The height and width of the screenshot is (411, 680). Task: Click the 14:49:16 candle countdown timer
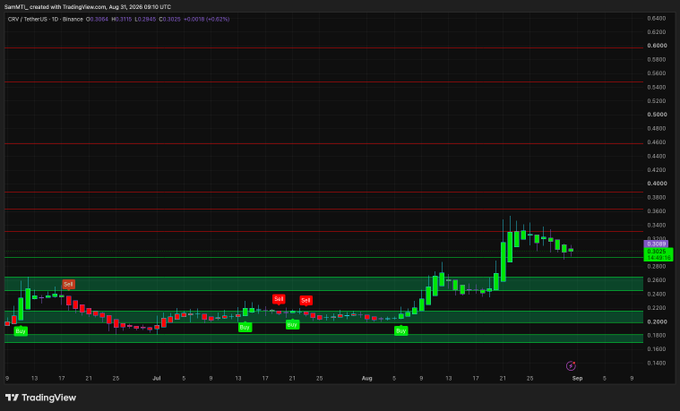click(x=659, y=258)
